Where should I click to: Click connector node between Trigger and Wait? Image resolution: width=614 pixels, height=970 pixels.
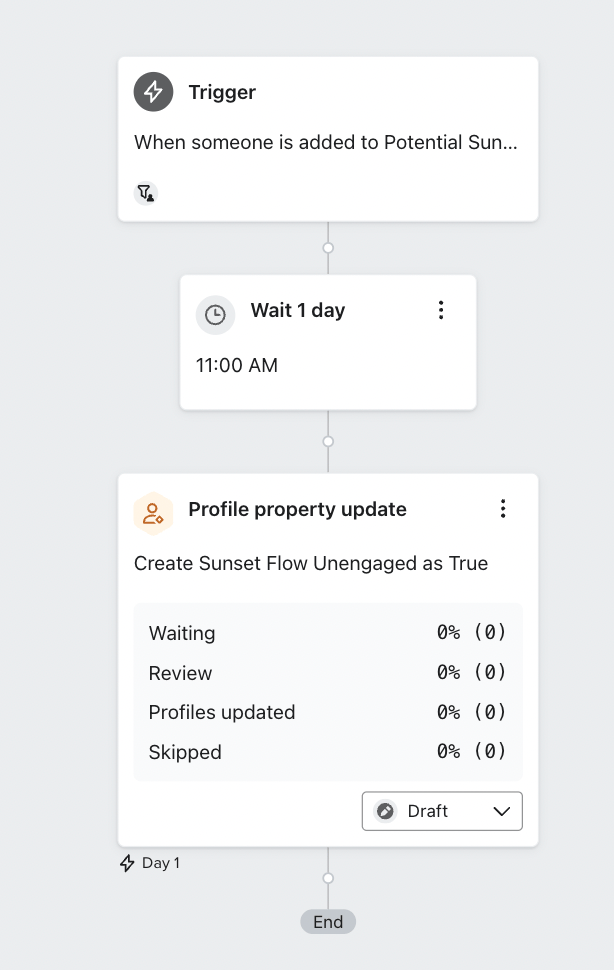pyautogui.click(x=328, y=248)
